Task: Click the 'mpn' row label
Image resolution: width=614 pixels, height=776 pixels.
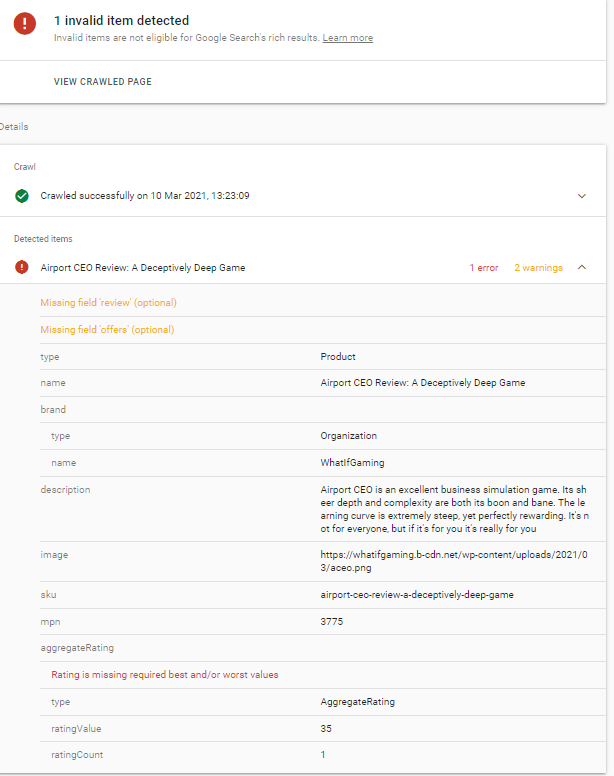Action: (x=50, y=622)
